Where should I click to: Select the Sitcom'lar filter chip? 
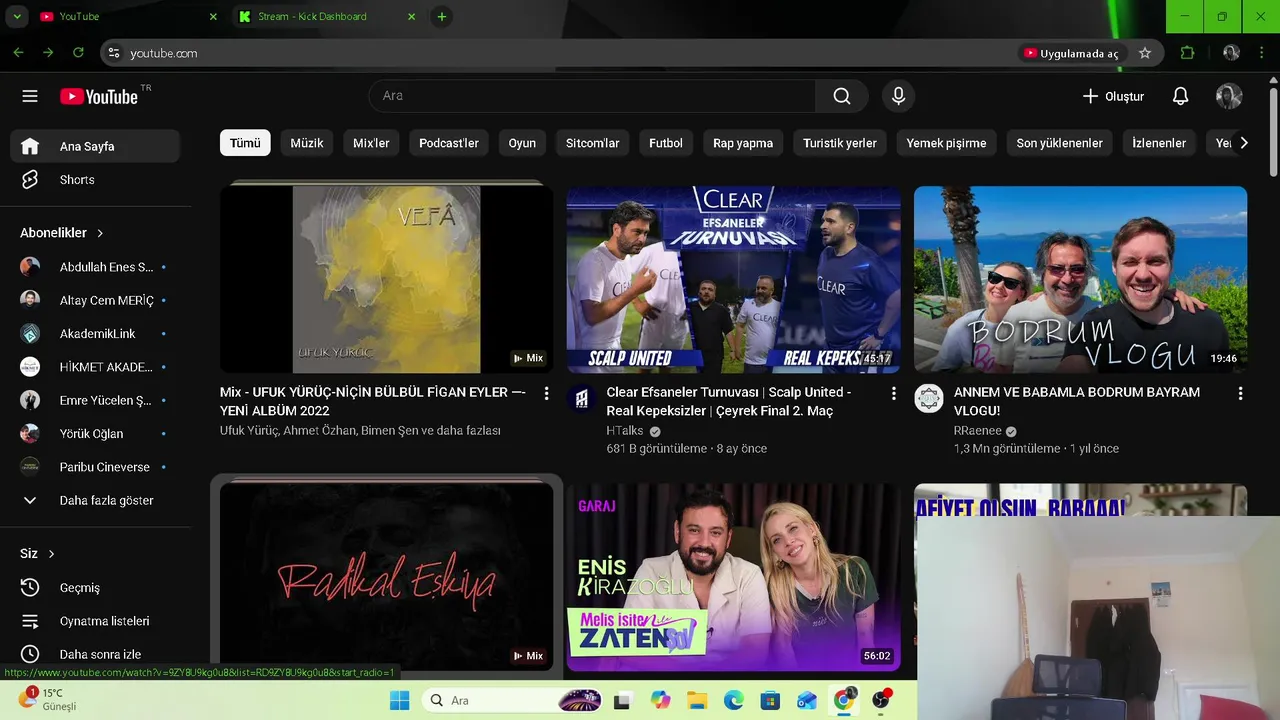click(x=593, y=143)
